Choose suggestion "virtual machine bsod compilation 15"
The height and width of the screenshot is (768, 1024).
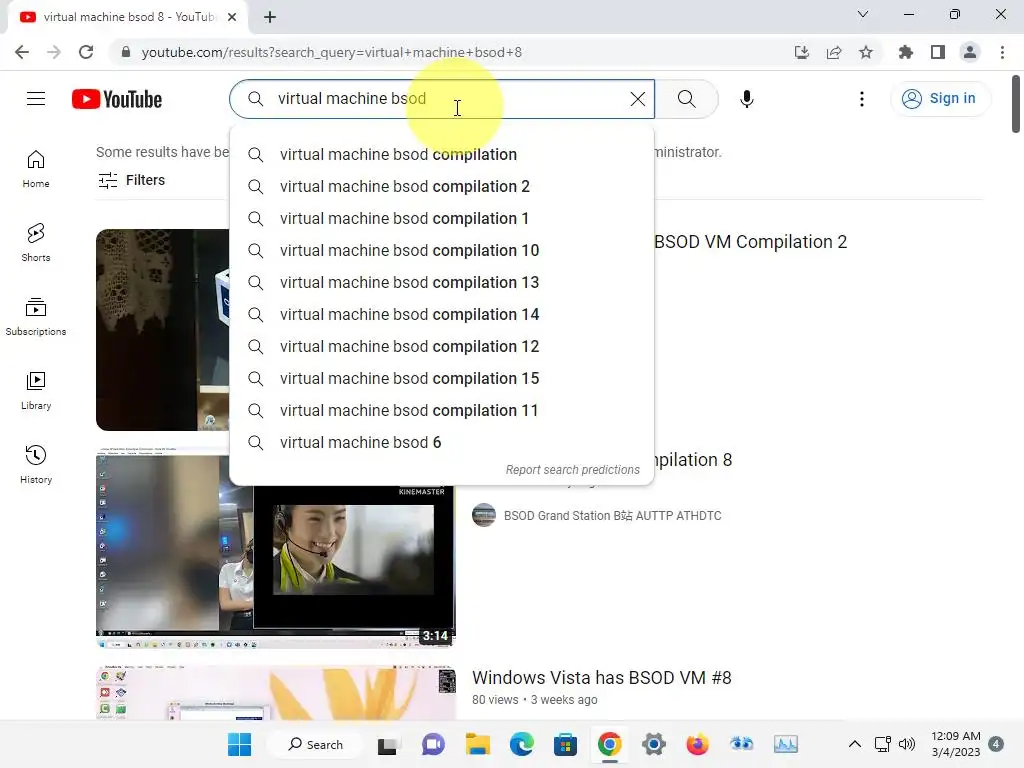click(441, 378)
